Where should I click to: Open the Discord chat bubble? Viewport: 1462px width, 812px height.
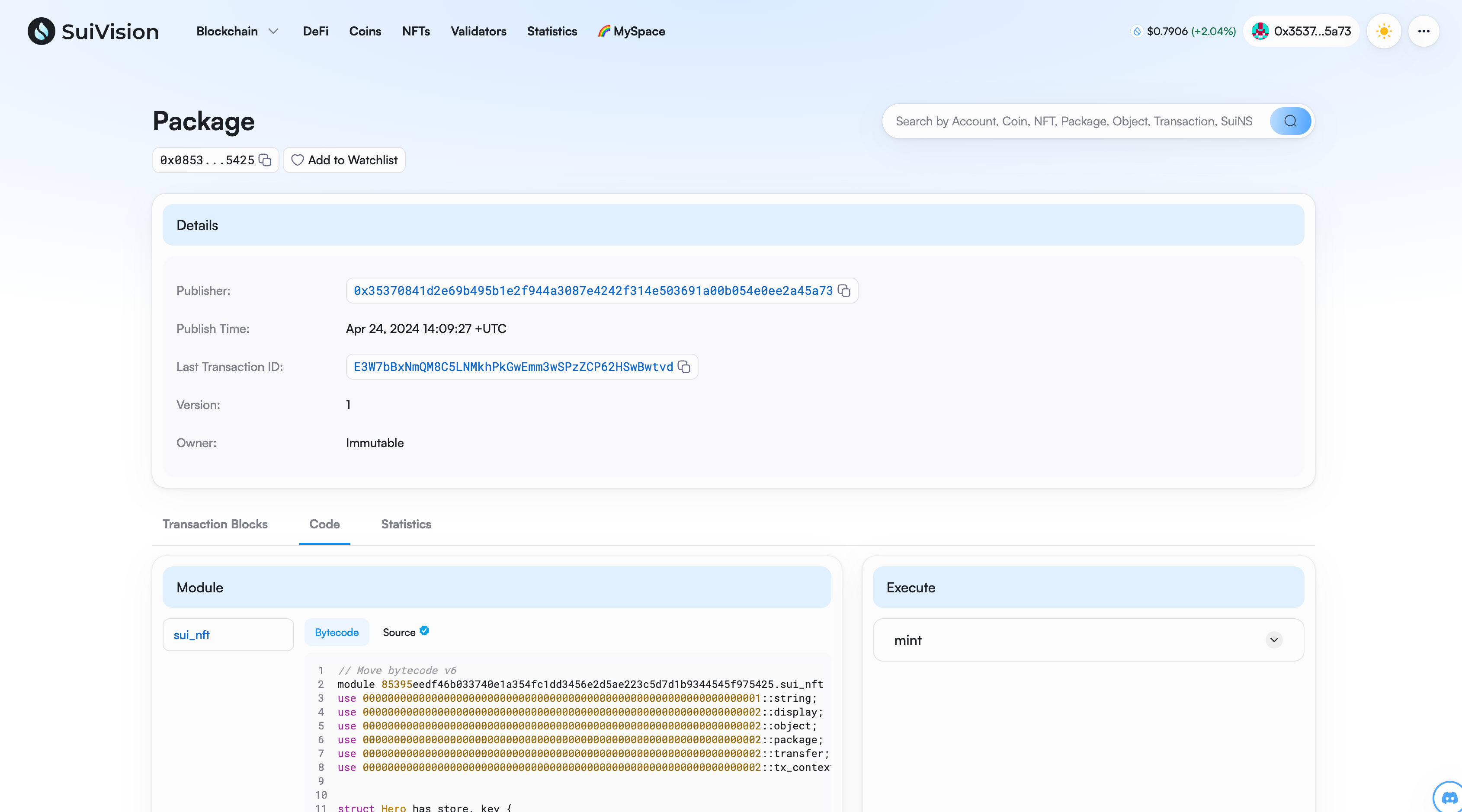pos(1449,797)
